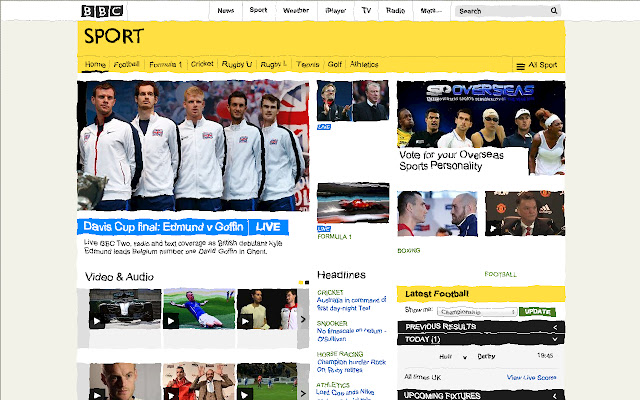Click the FORMULA 1 category label
The image size is (640, 400).
tap(334, 237)
